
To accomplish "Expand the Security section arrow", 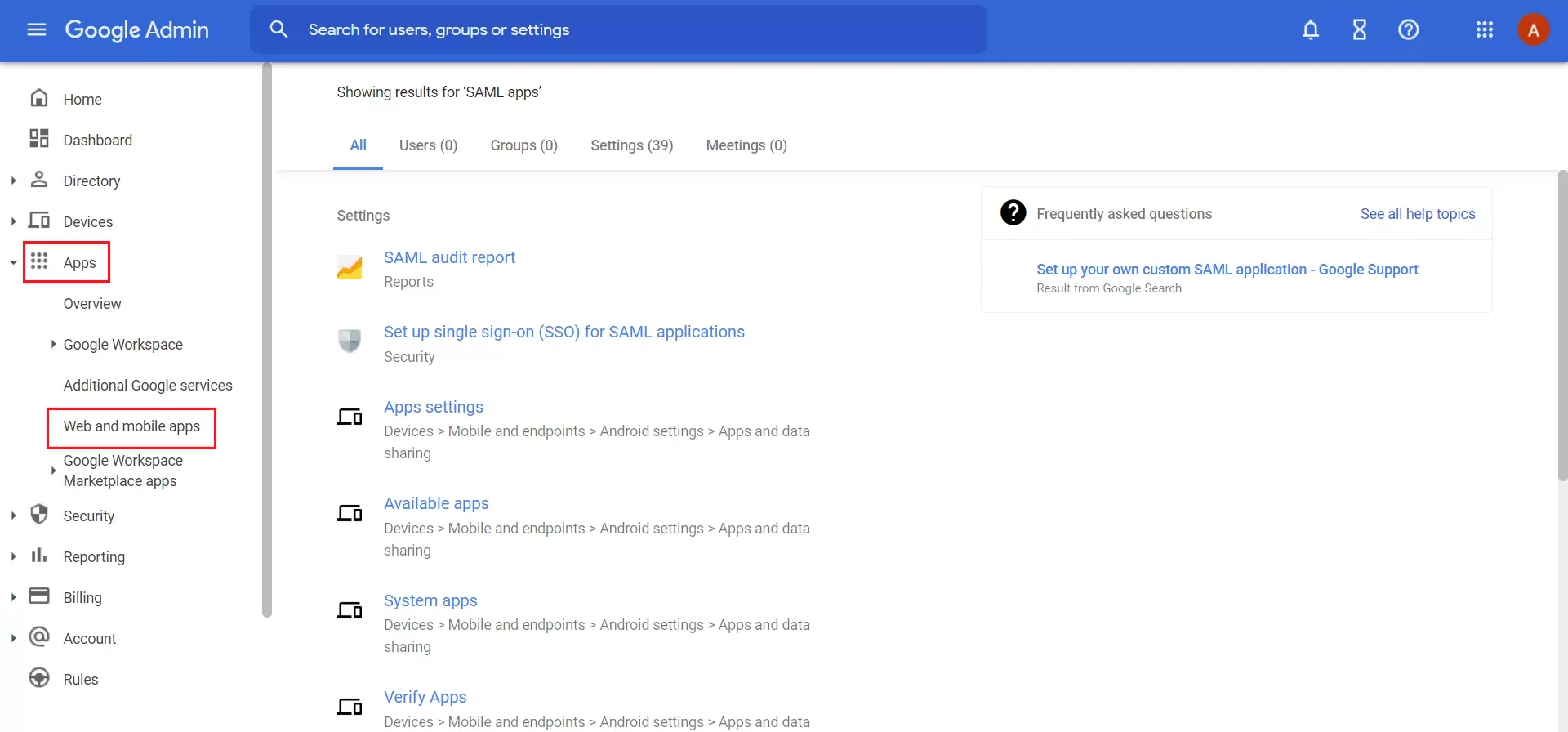I will click(13, 516).
